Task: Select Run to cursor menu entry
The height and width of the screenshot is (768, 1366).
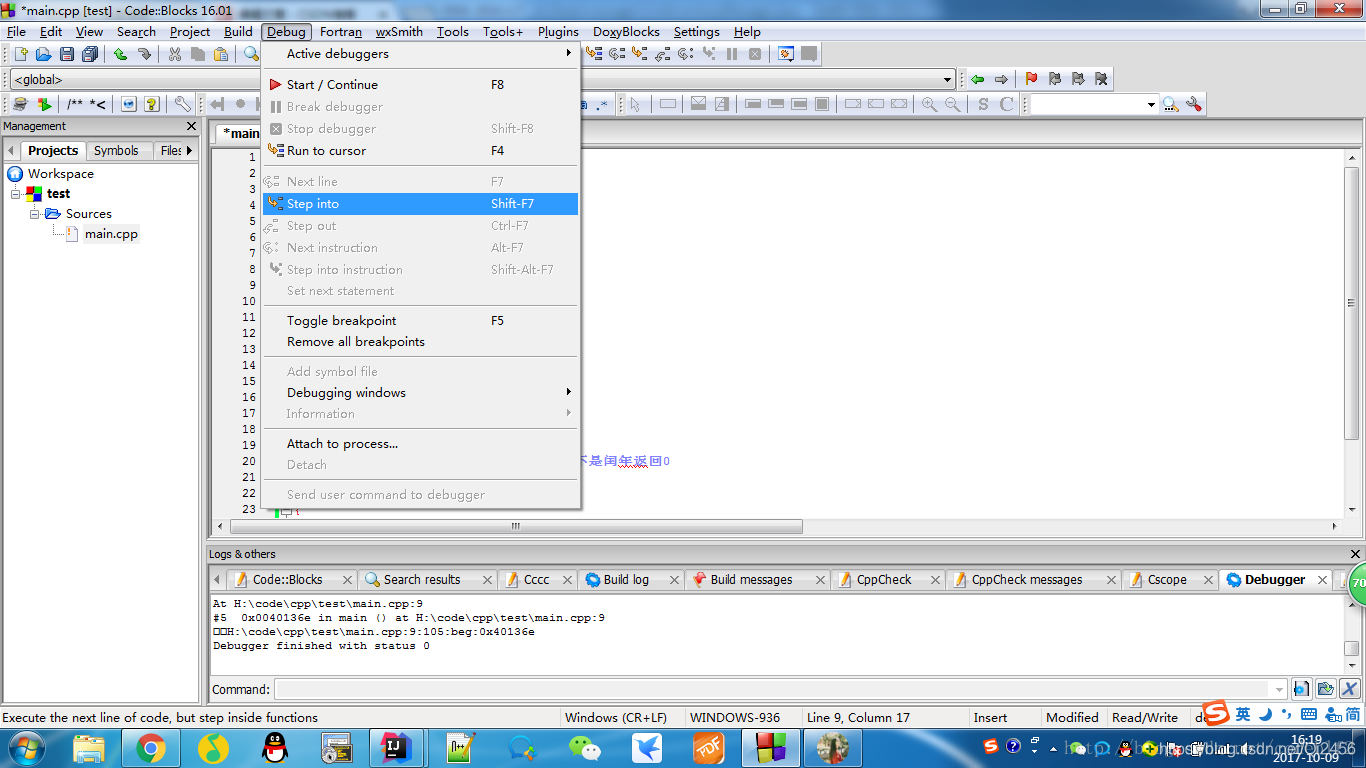Action: [420, 151]
